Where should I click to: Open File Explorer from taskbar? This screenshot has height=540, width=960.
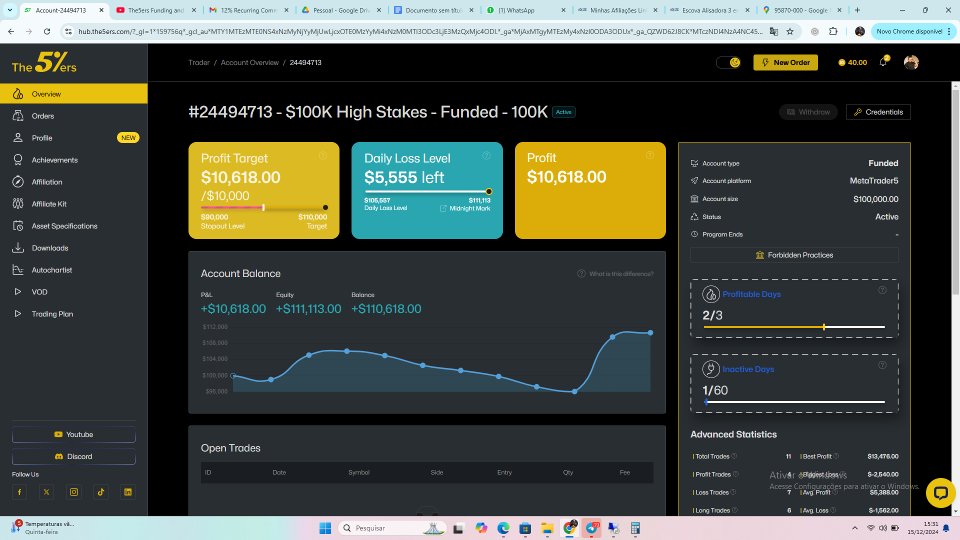[547, 528]
